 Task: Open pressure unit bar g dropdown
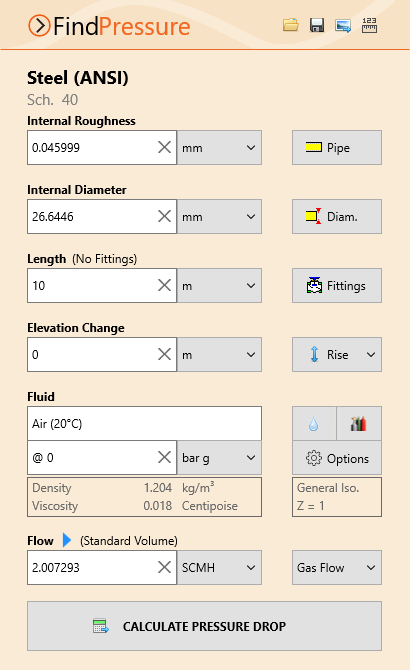(220, 458)
